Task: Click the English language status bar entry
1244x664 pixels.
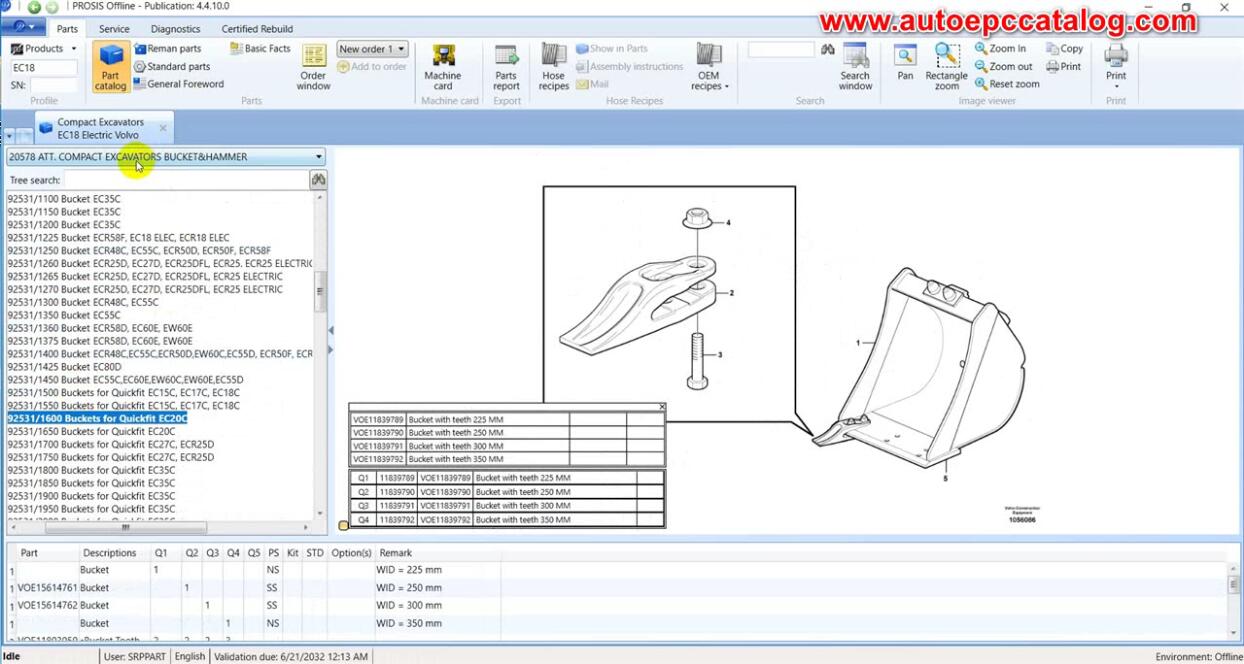Action: (189, 657)
